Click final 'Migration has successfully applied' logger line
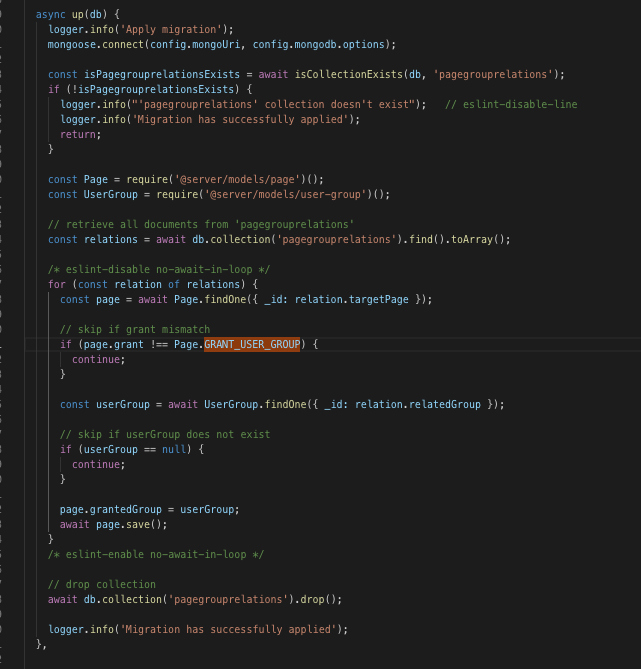Image resolution: width=641 pixels, height=669 pixels. pyautogui.click(x=198, y=629)
